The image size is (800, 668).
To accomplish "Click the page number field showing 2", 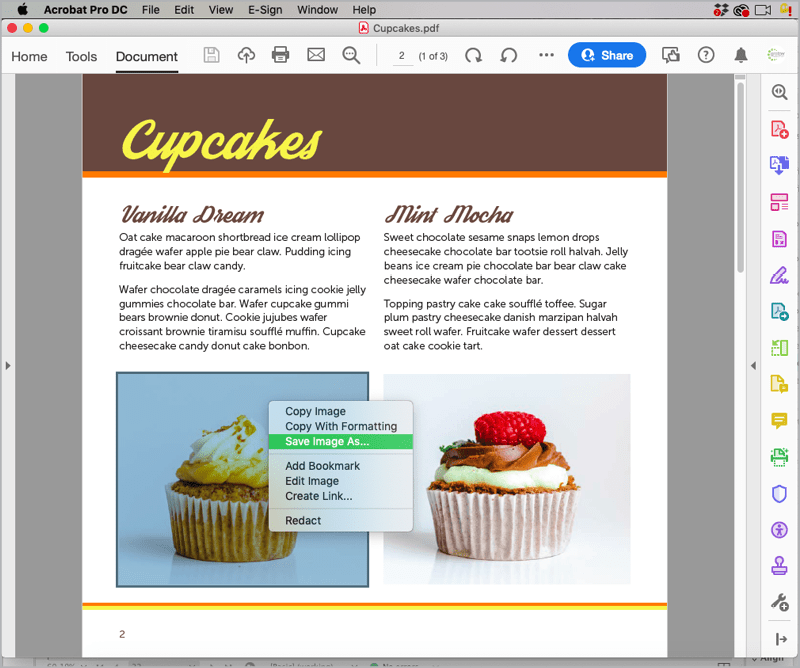I will coord(402,56).
